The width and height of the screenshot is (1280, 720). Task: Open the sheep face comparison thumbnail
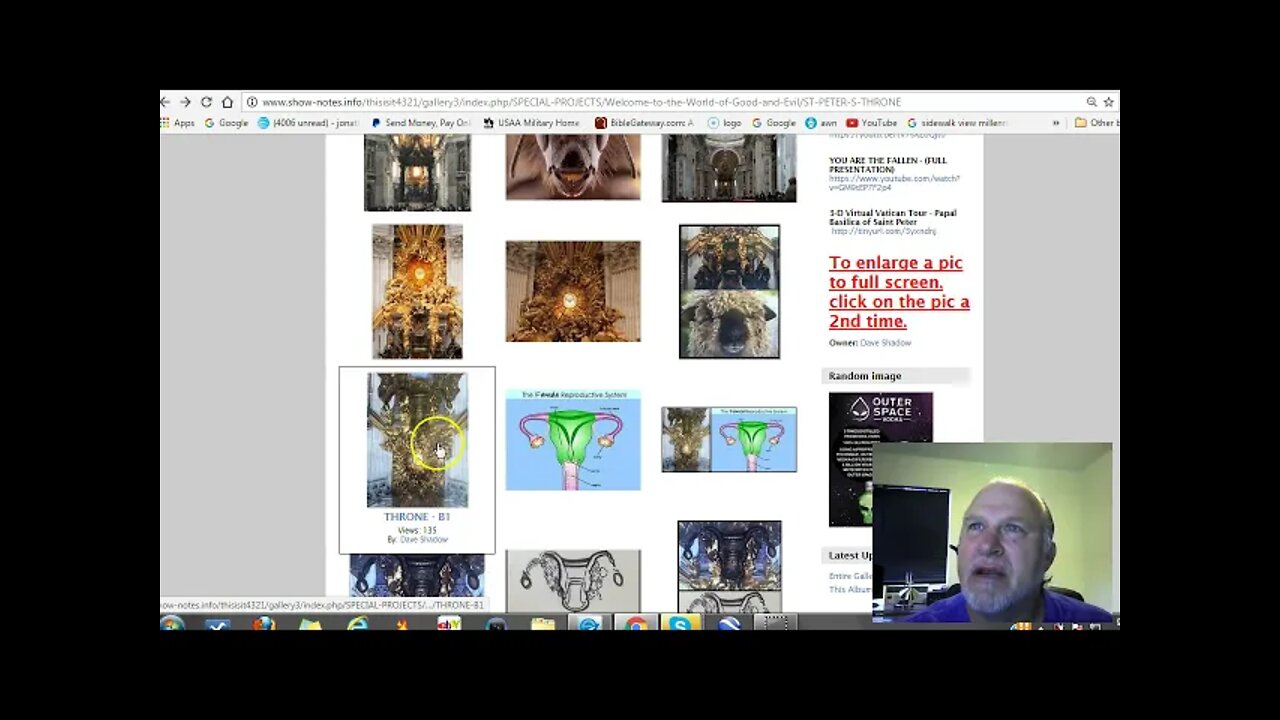(729, 291)
